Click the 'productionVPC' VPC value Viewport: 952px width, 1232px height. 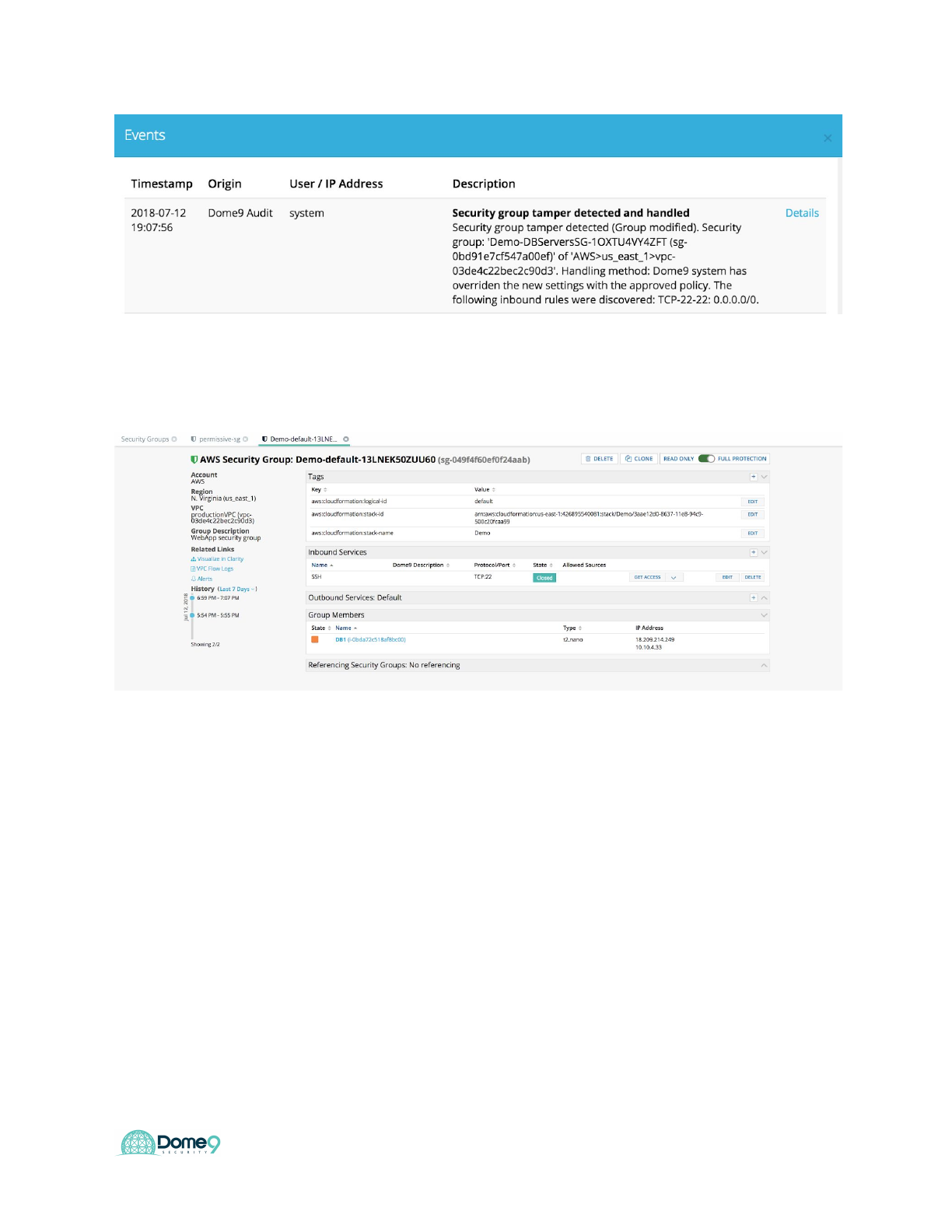(x=222, y=518)
